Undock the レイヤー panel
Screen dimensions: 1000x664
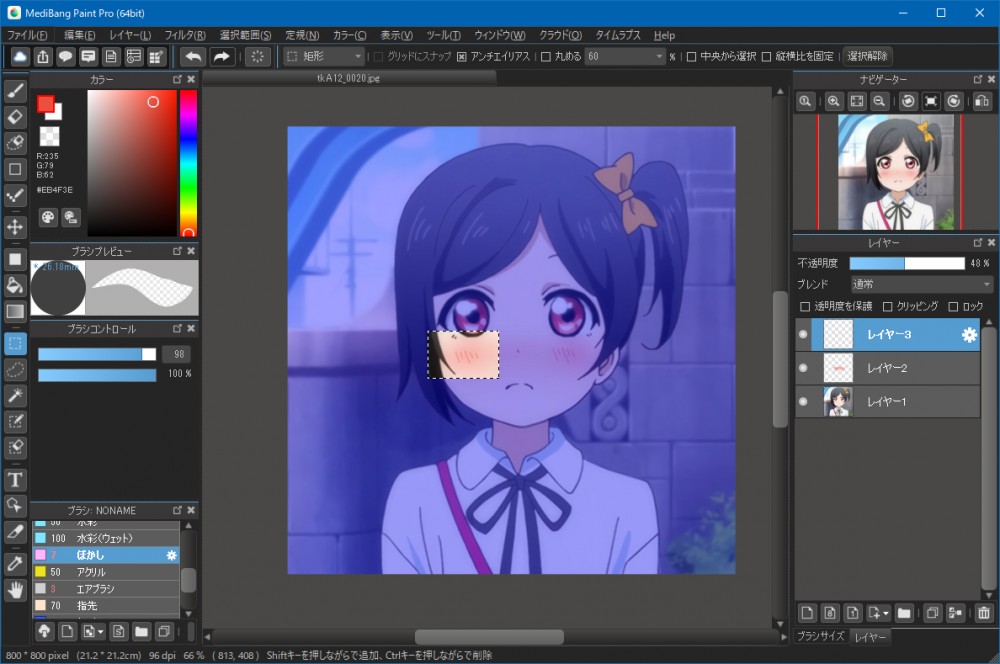coord(978,243)
